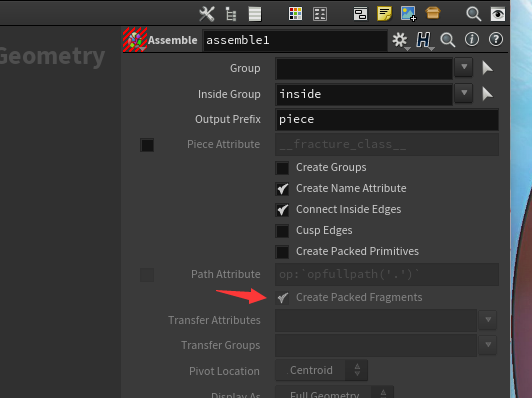Click the assemble1 node name field
The width and height of the screenshot is (532, 398).
point(295,40)
